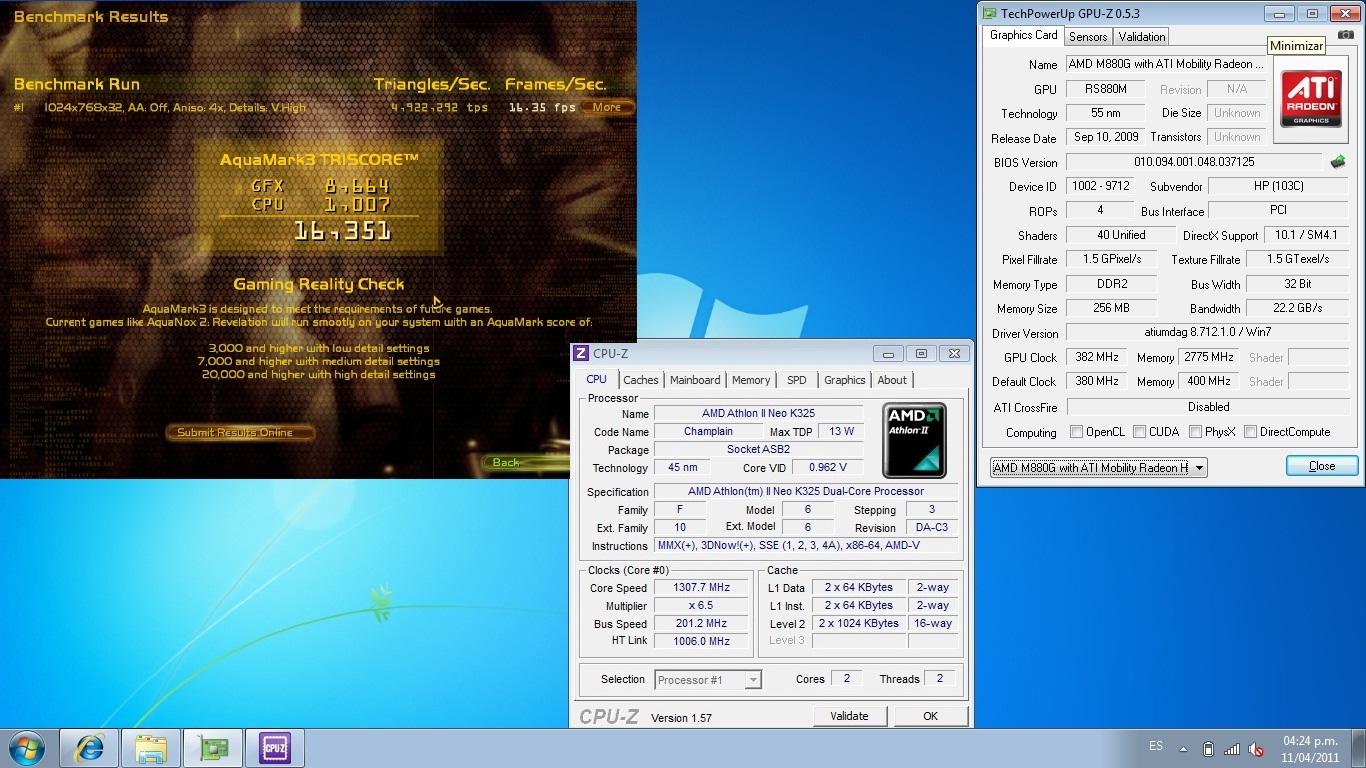Click CPU-Z title bar Z icon
The height and width of the screenshot is (768, 1366).
(x=581, y=353)
